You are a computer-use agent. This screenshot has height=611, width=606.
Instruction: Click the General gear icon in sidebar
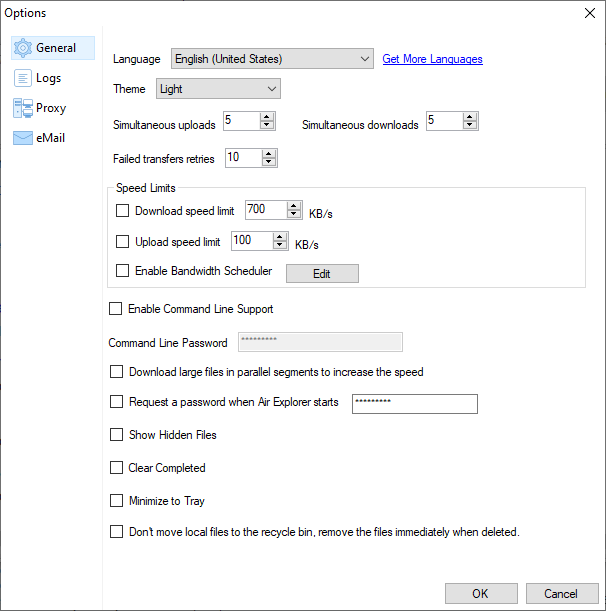coord(22,48)
